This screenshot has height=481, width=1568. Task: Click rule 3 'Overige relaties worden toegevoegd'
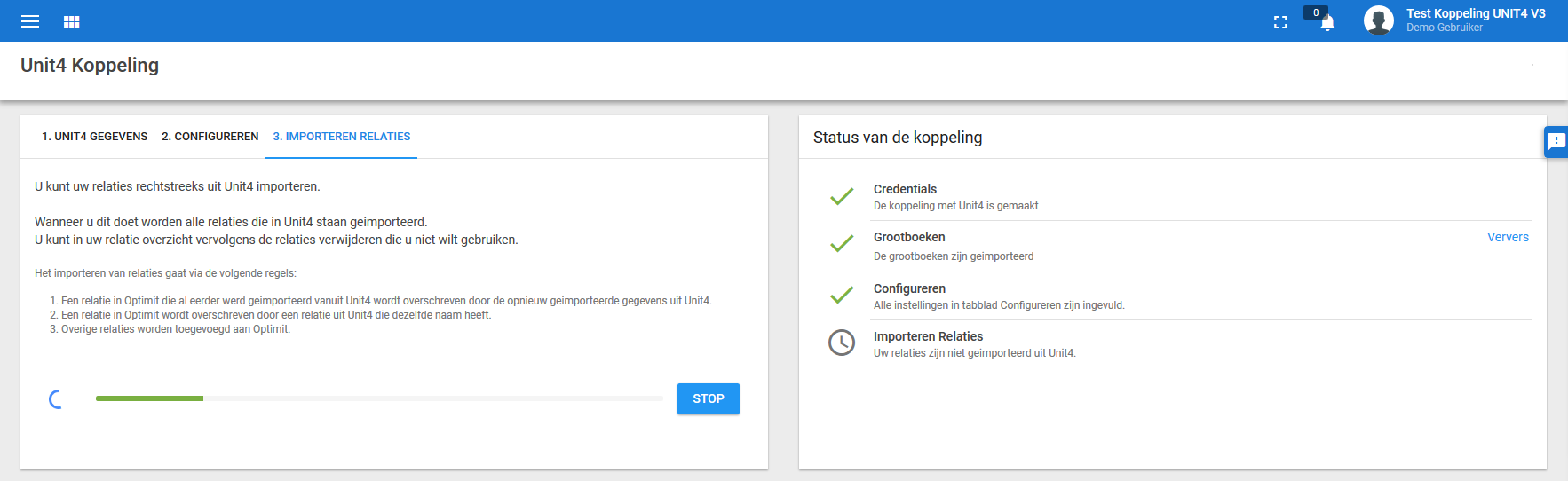[176, 329]
